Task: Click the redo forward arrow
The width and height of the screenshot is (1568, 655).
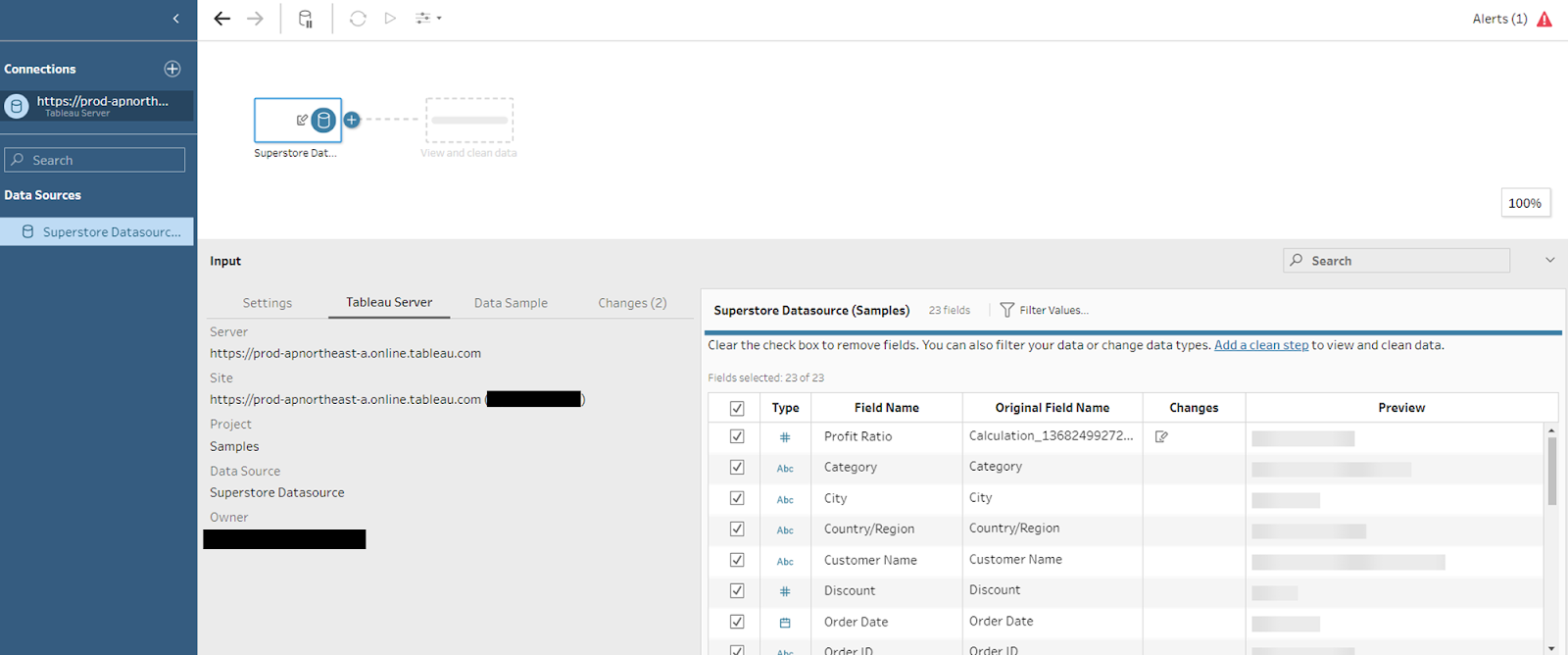Action: click(x=255, y=19)
